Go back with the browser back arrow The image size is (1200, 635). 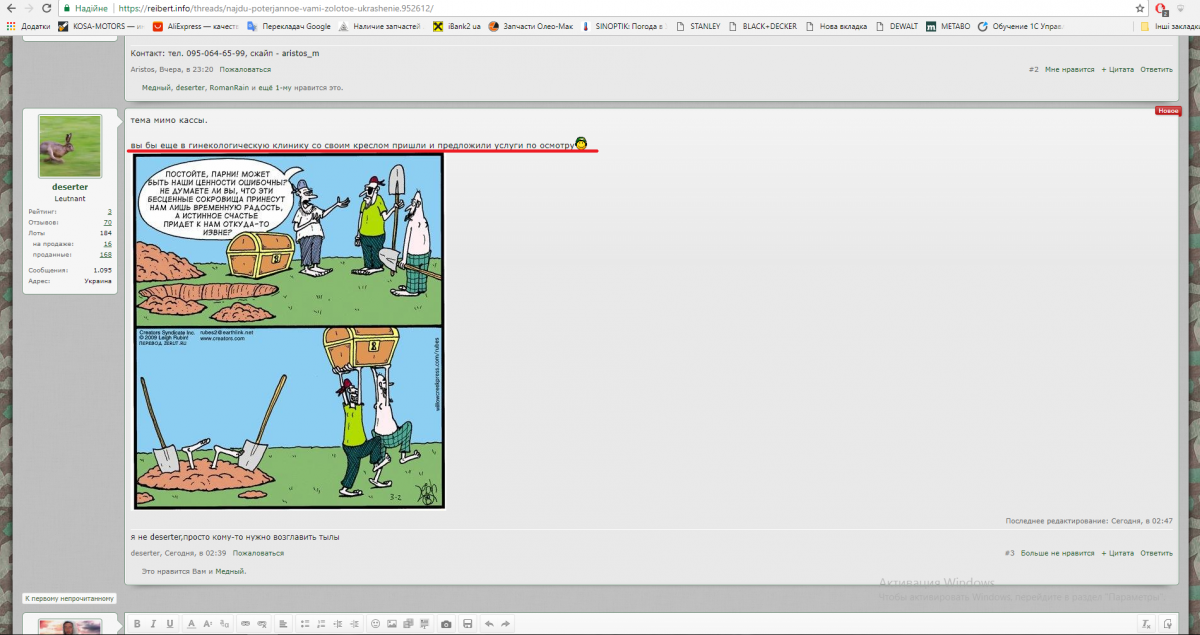click(x=10, y=7)
